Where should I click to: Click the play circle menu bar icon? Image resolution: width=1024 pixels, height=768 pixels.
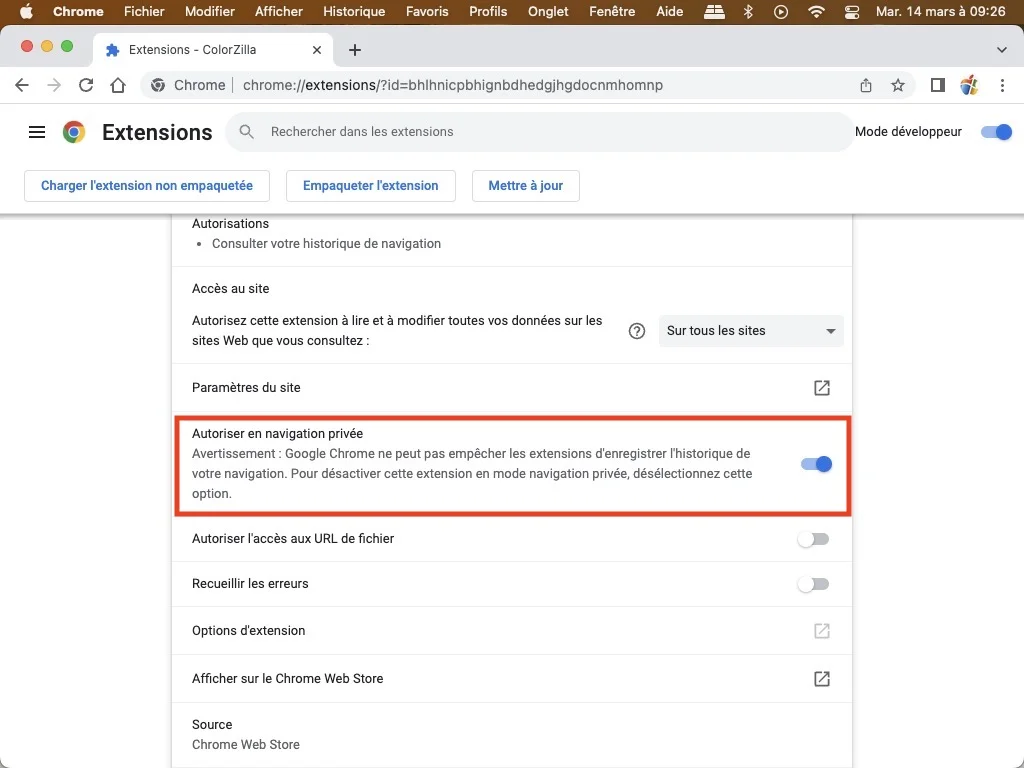(780, 11)
